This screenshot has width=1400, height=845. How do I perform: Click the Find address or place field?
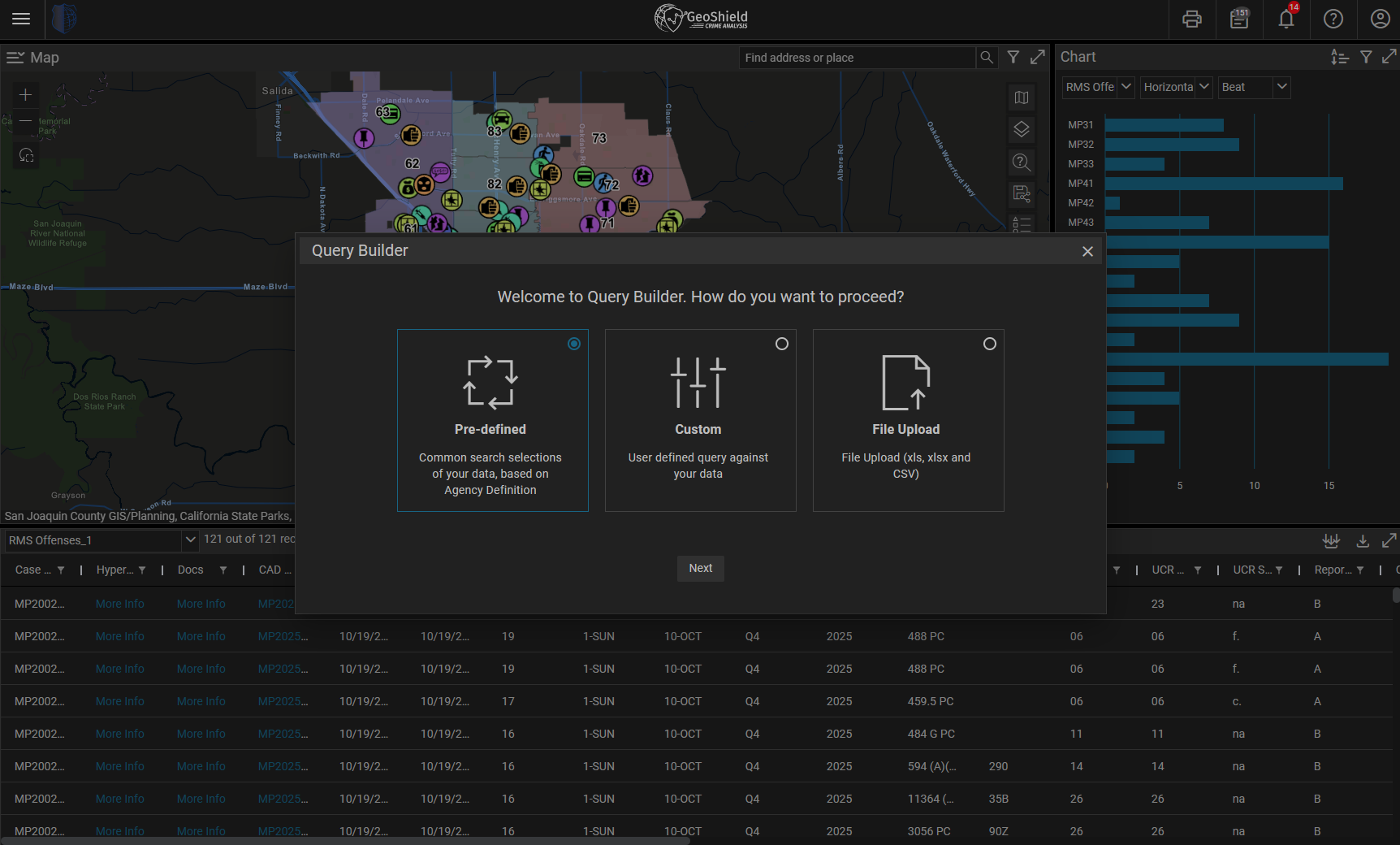[857, 58]
